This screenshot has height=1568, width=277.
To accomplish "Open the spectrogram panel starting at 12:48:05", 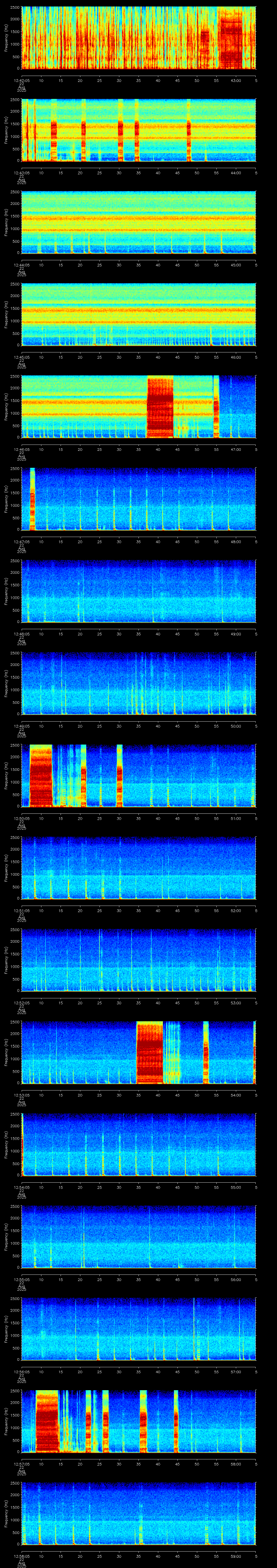I will 139,591.
